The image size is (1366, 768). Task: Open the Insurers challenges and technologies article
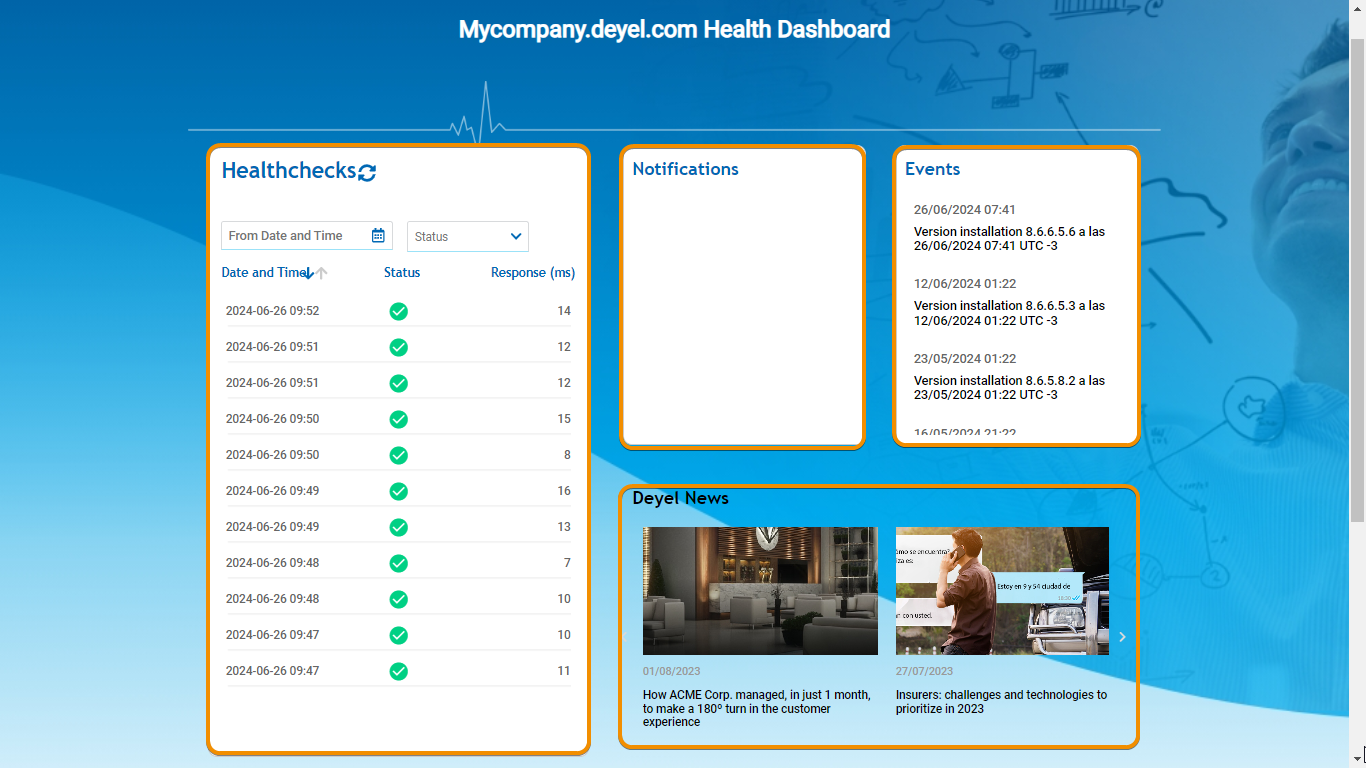tap(1002, 701)
